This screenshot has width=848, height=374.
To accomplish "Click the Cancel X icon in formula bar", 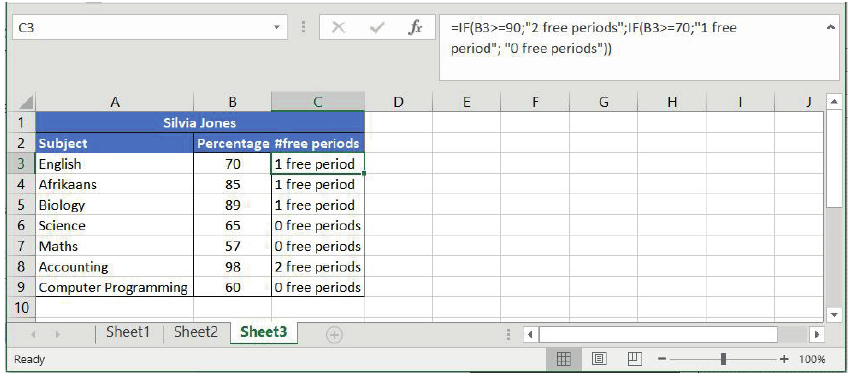I will point(339,28).
